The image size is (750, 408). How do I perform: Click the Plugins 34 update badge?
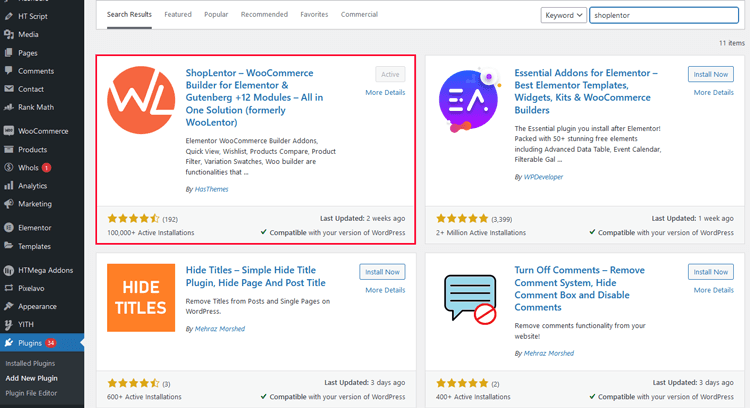[x=51, y=343]
